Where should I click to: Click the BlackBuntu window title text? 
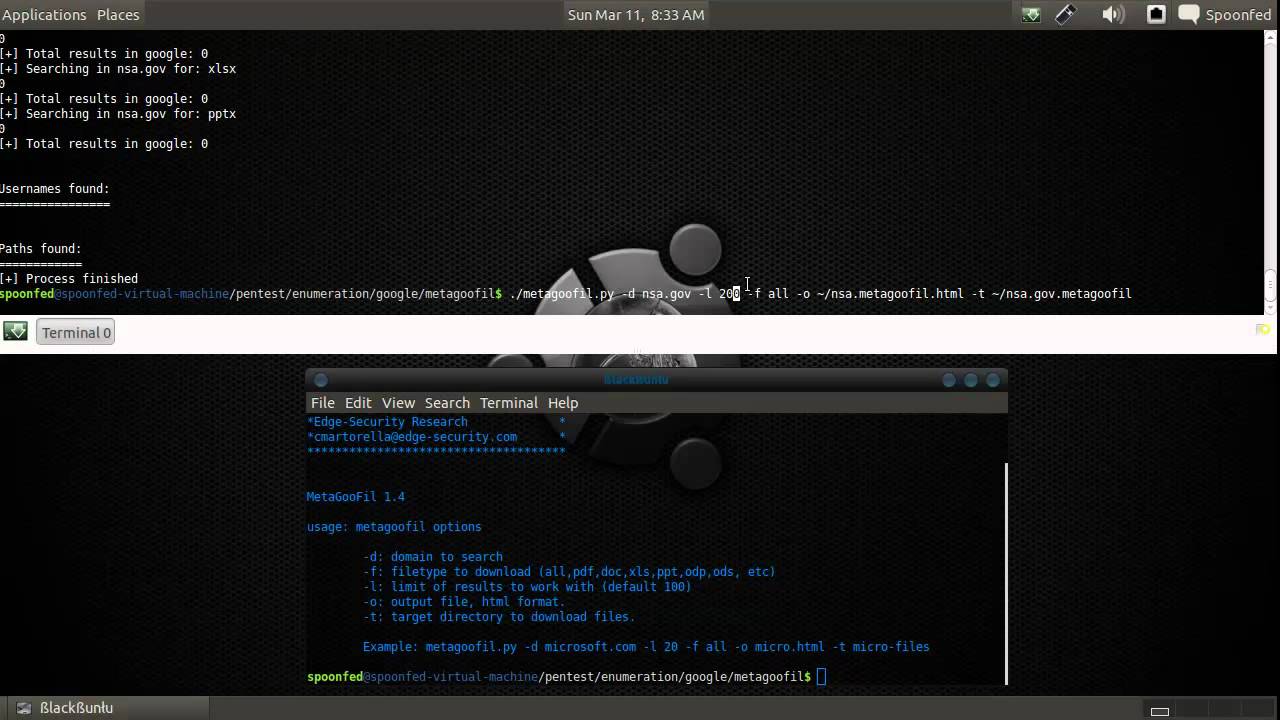click(x=636, y=380)
